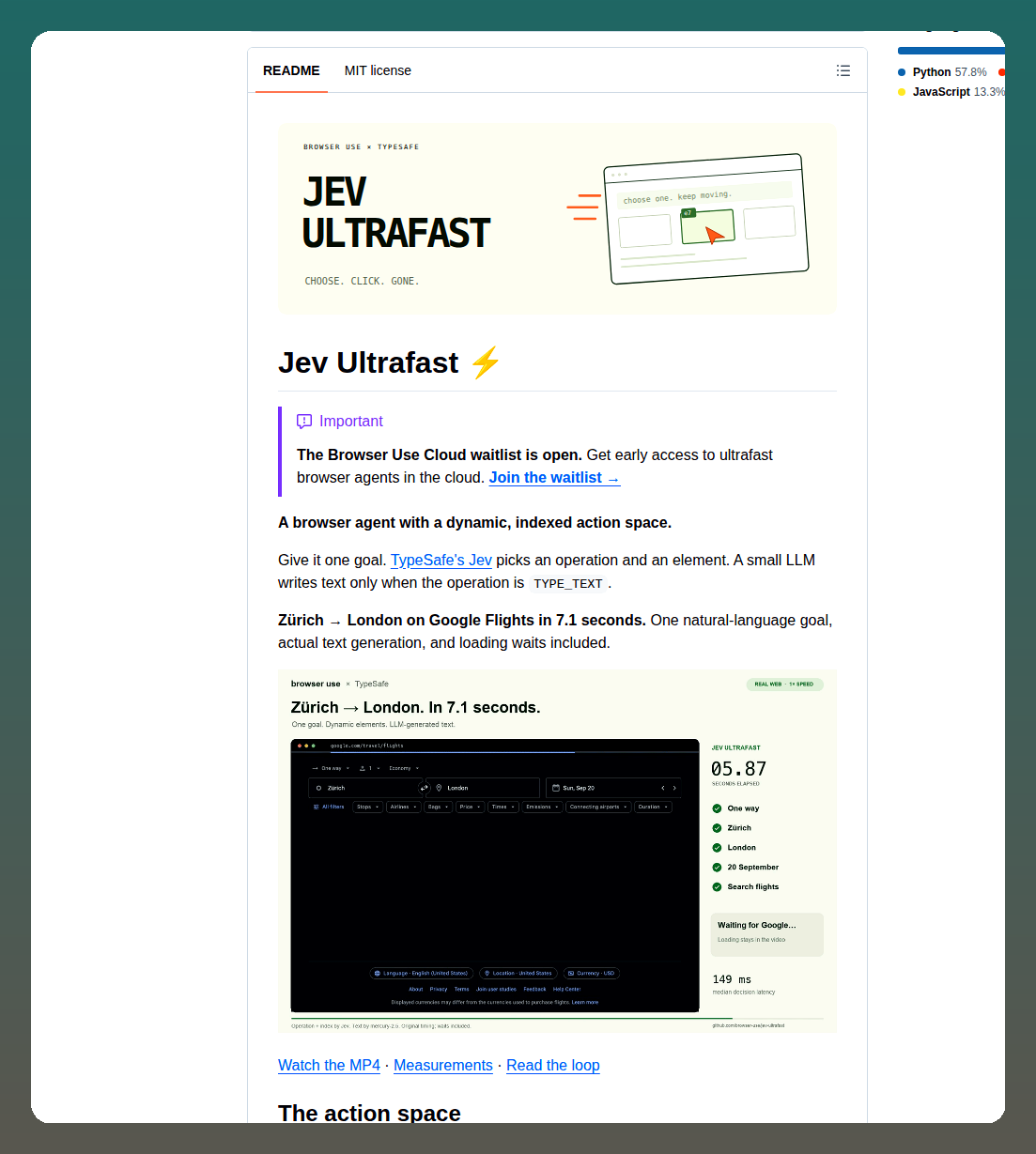1036x1154 pixels.
Task: Click the TYPE_TEXT inline code
Action: (x=568, y=583)
